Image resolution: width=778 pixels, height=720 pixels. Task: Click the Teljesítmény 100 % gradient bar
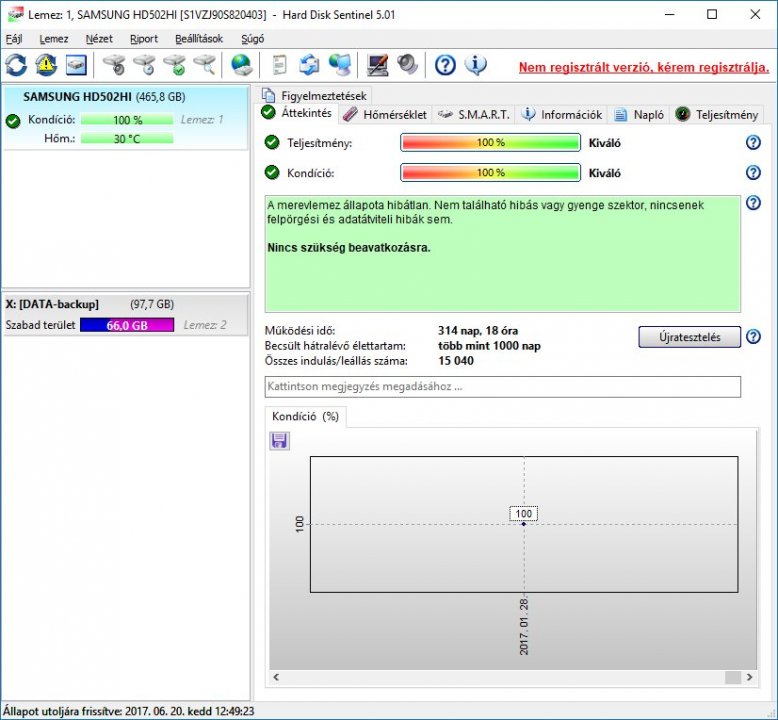490,142
